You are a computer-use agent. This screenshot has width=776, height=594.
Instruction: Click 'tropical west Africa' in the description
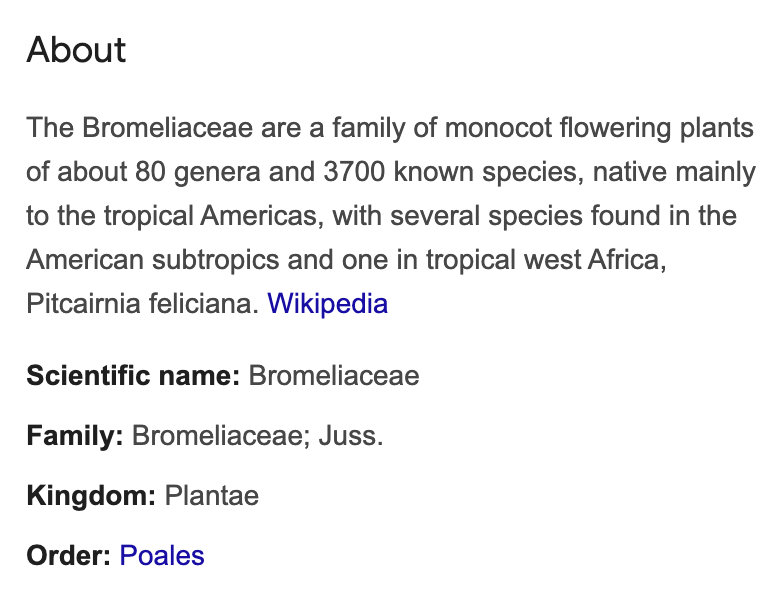(546, 260)
